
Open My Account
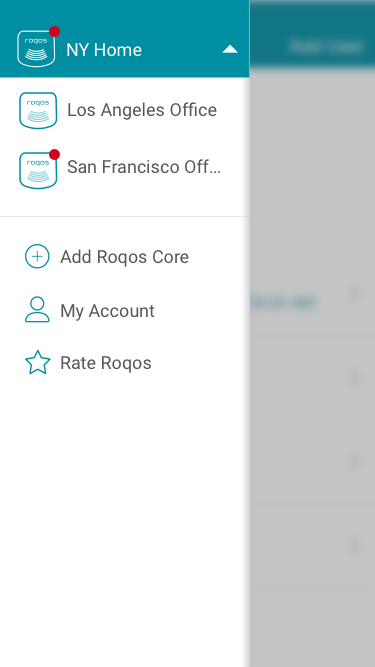coord(108,311)
